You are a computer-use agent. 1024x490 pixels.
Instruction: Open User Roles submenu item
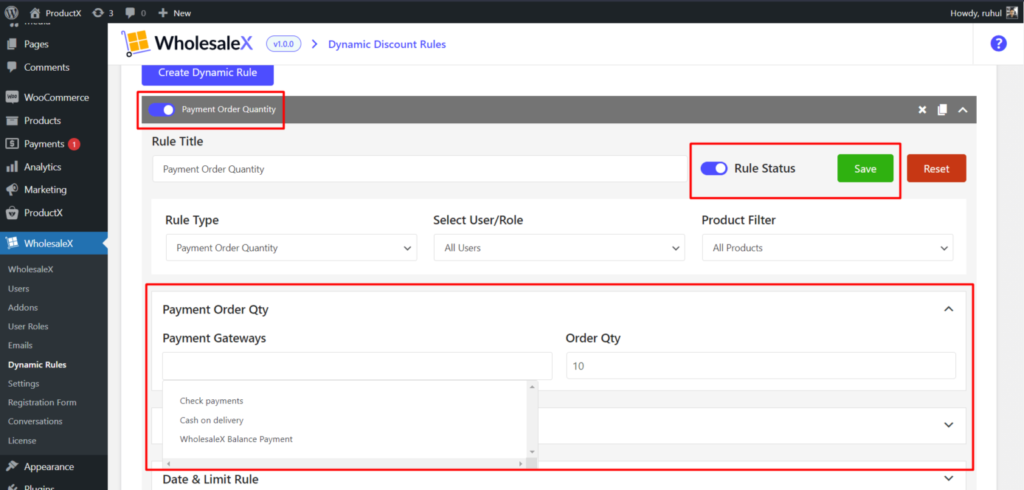coord(28,326)
